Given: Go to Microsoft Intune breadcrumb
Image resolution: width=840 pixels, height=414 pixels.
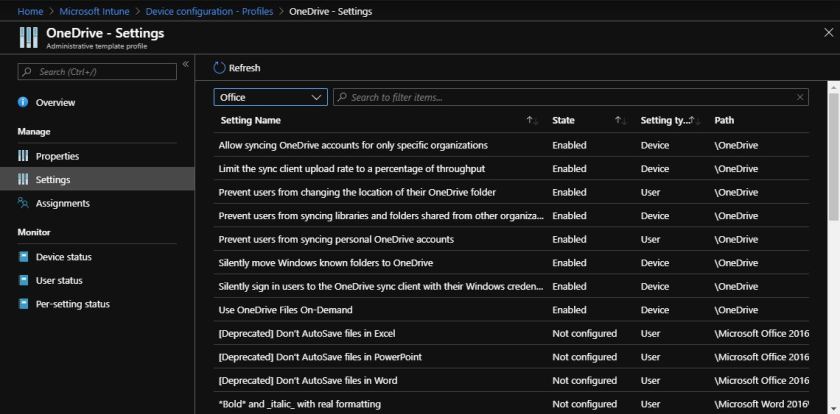Looking at the screenshot, I should click(94, 11).
